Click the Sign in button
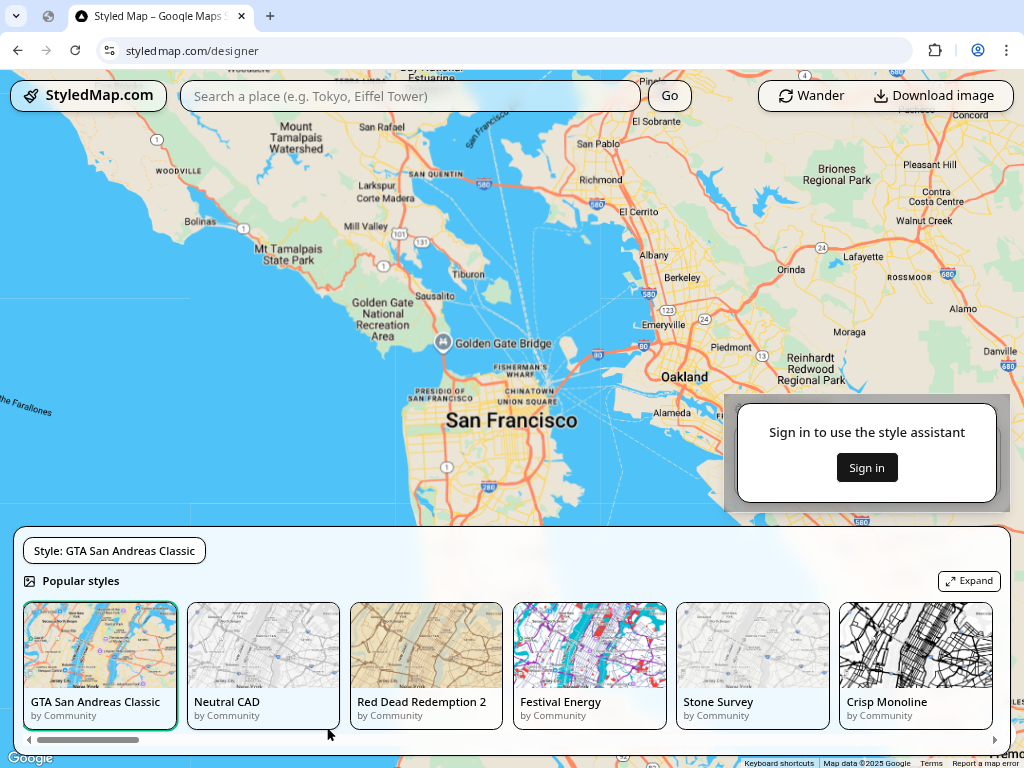The width and height of the screenshot is (1024, 768). click(867, 468)
